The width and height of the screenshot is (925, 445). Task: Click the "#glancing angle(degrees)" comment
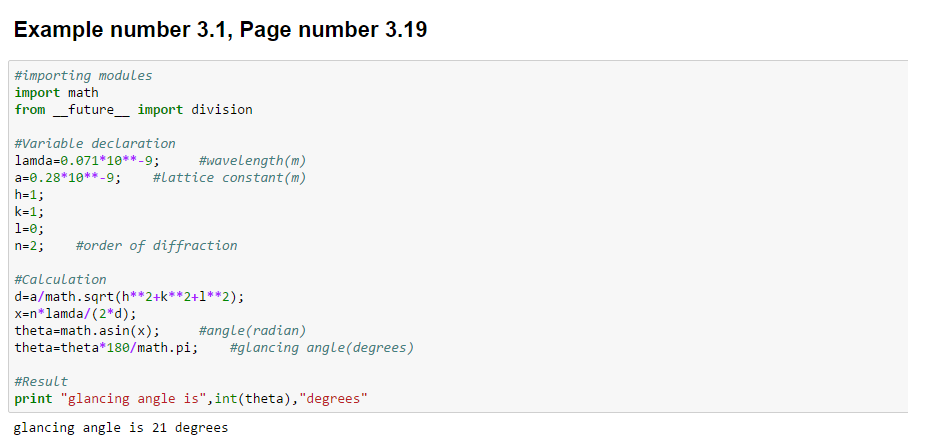(x=321, y=347)
